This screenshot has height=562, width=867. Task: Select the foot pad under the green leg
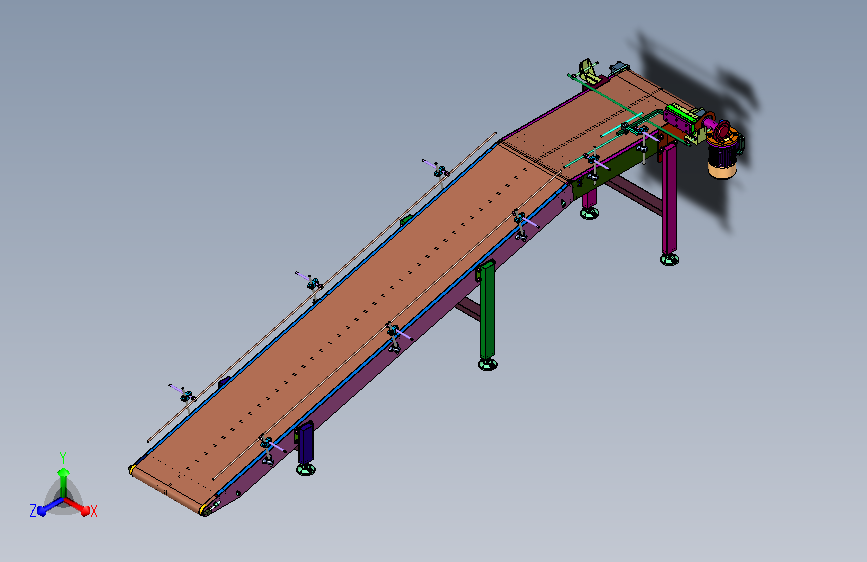coord(488,364)
